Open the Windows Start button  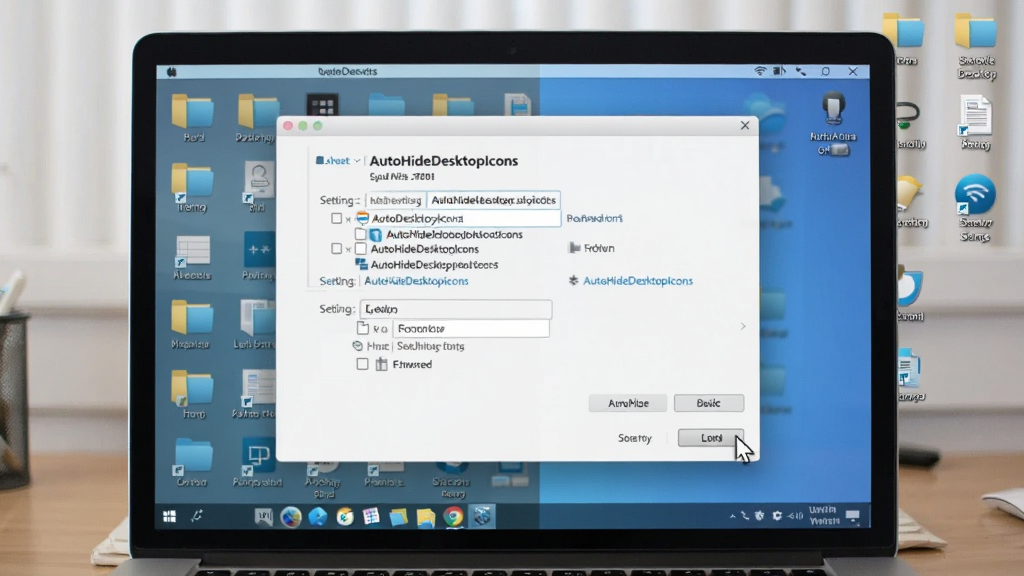point(170,517)
